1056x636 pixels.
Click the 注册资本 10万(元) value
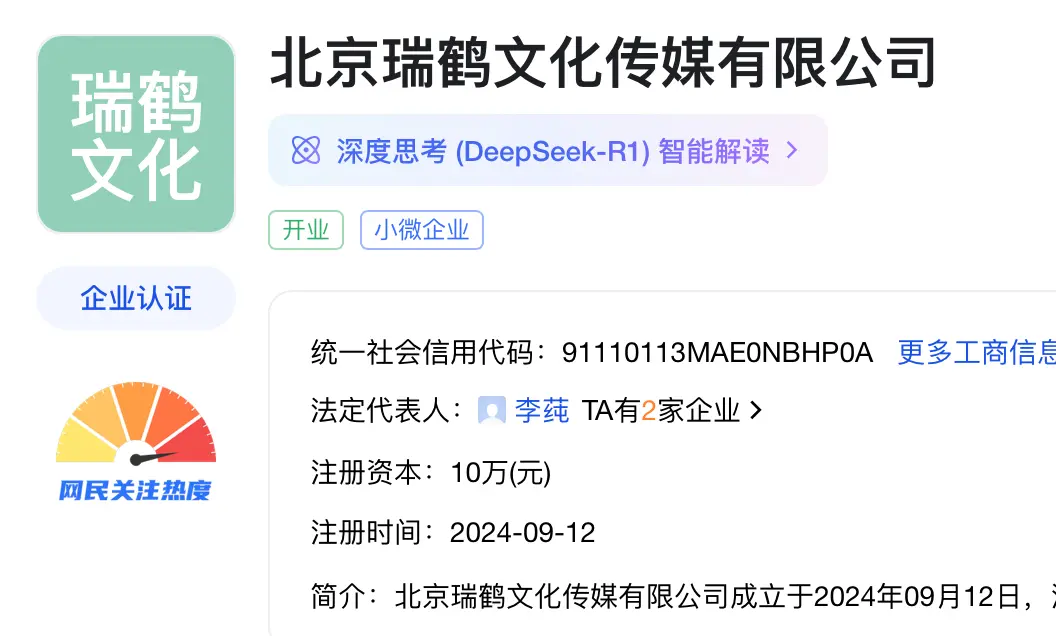[x=501, y=472]
